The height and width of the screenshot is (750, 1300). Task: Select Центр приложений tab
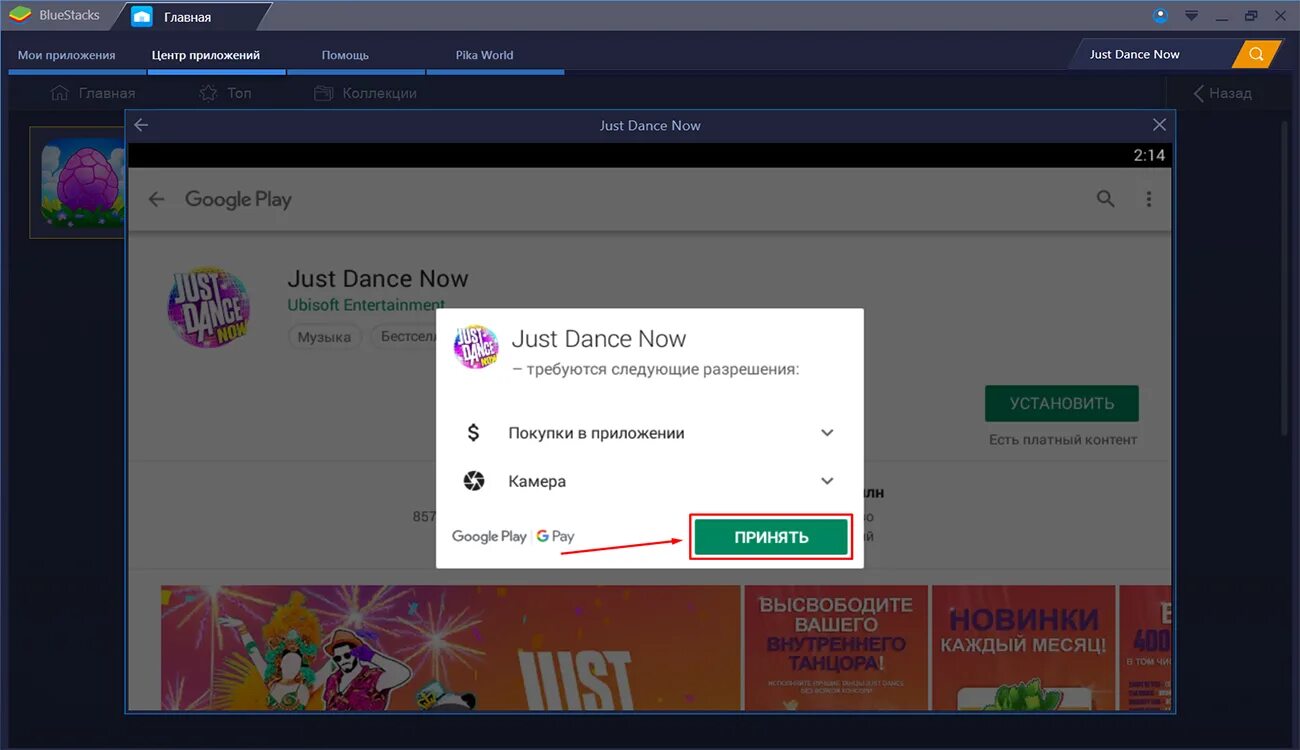coord(206,55)
